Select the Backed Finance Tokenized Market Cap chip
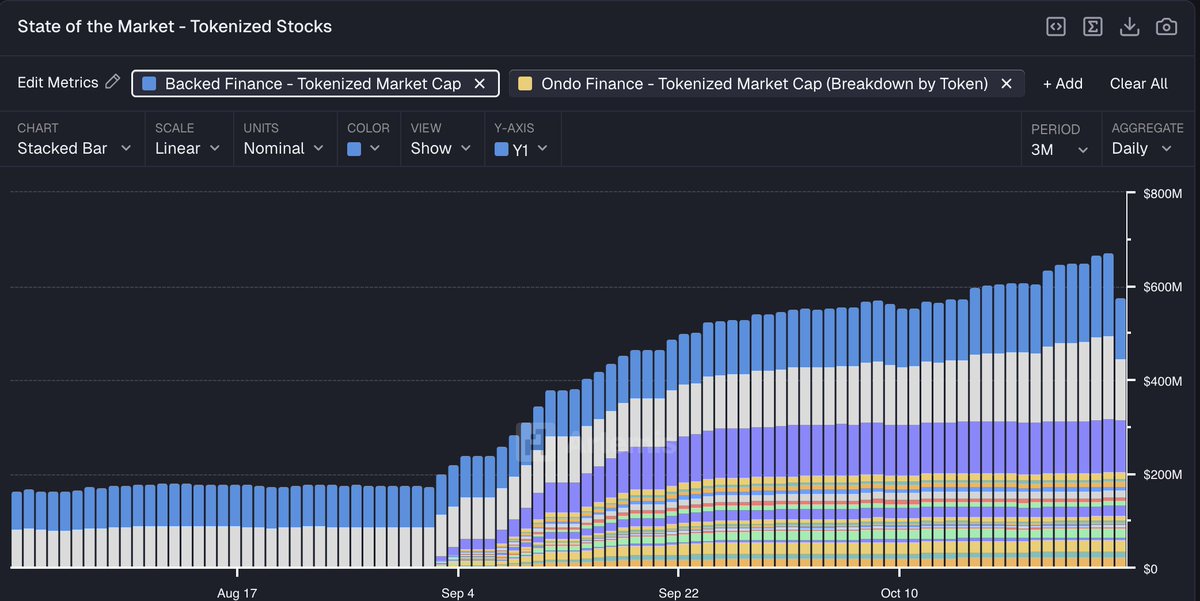Image resolution: width=1200 pixels, height=601 pixels. pos(315,84)
